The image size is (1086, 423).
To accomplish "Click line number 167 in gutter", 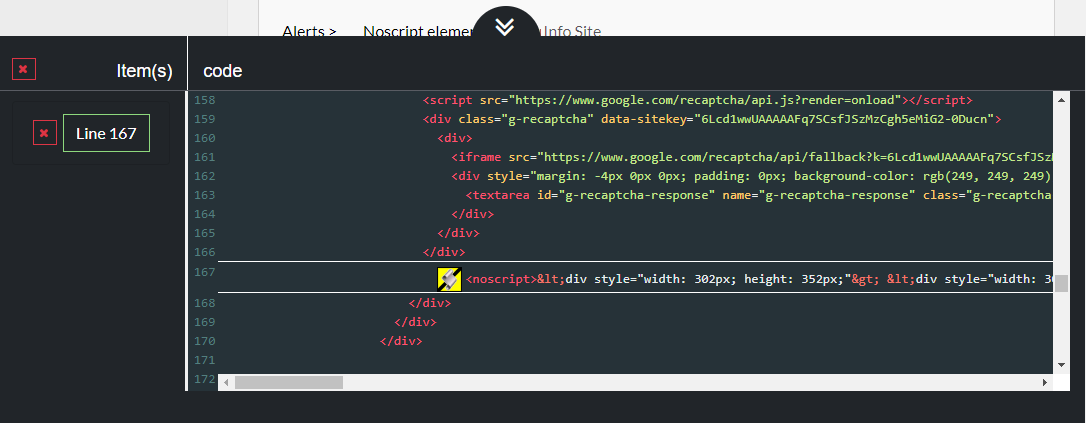I will [x=204, y=271].
